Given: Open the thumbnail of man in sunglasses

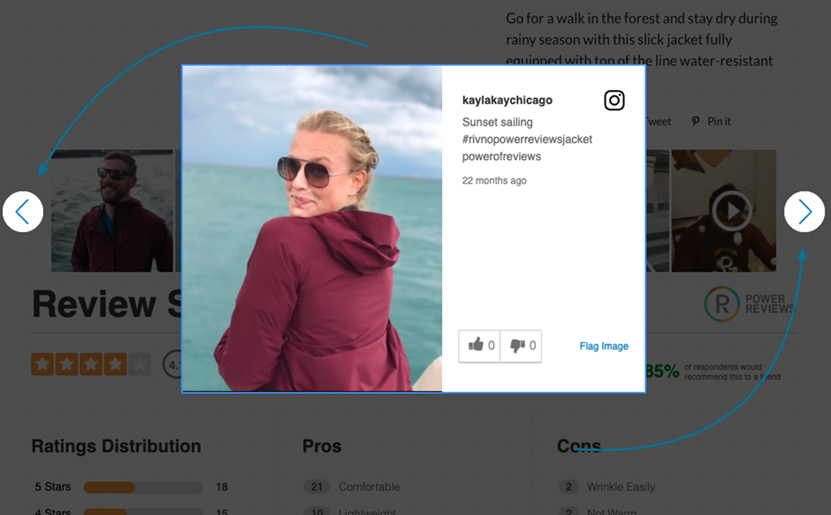Looking at the screenshot, I should point(112,211).
